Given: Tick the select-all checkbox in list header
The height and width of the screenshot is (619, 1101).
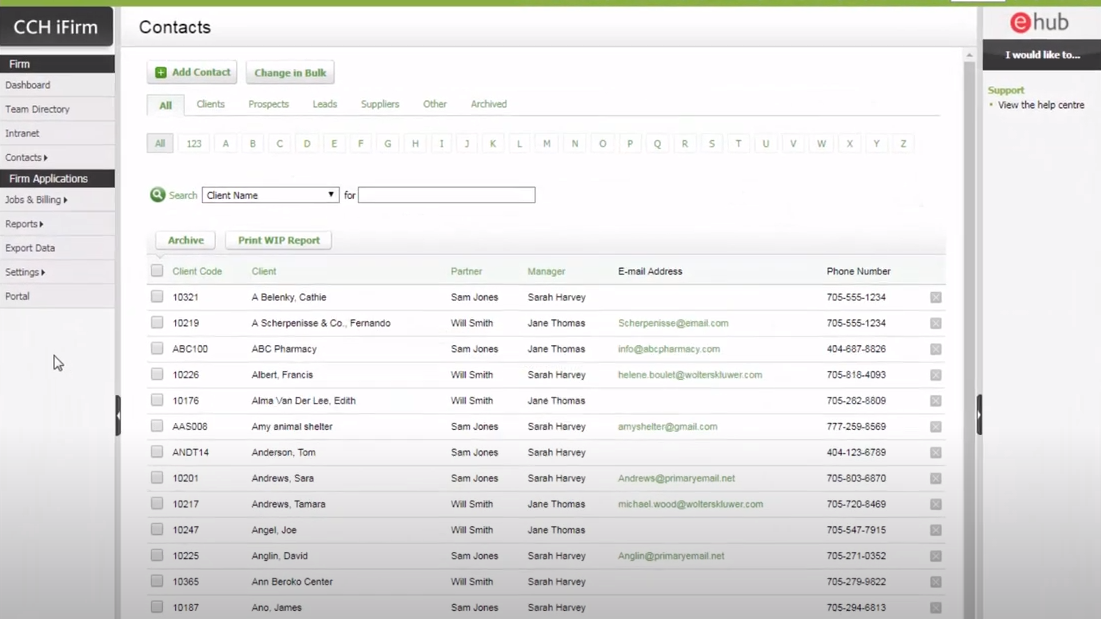Looking at the screenshot, I should click(x=156, y=271).
